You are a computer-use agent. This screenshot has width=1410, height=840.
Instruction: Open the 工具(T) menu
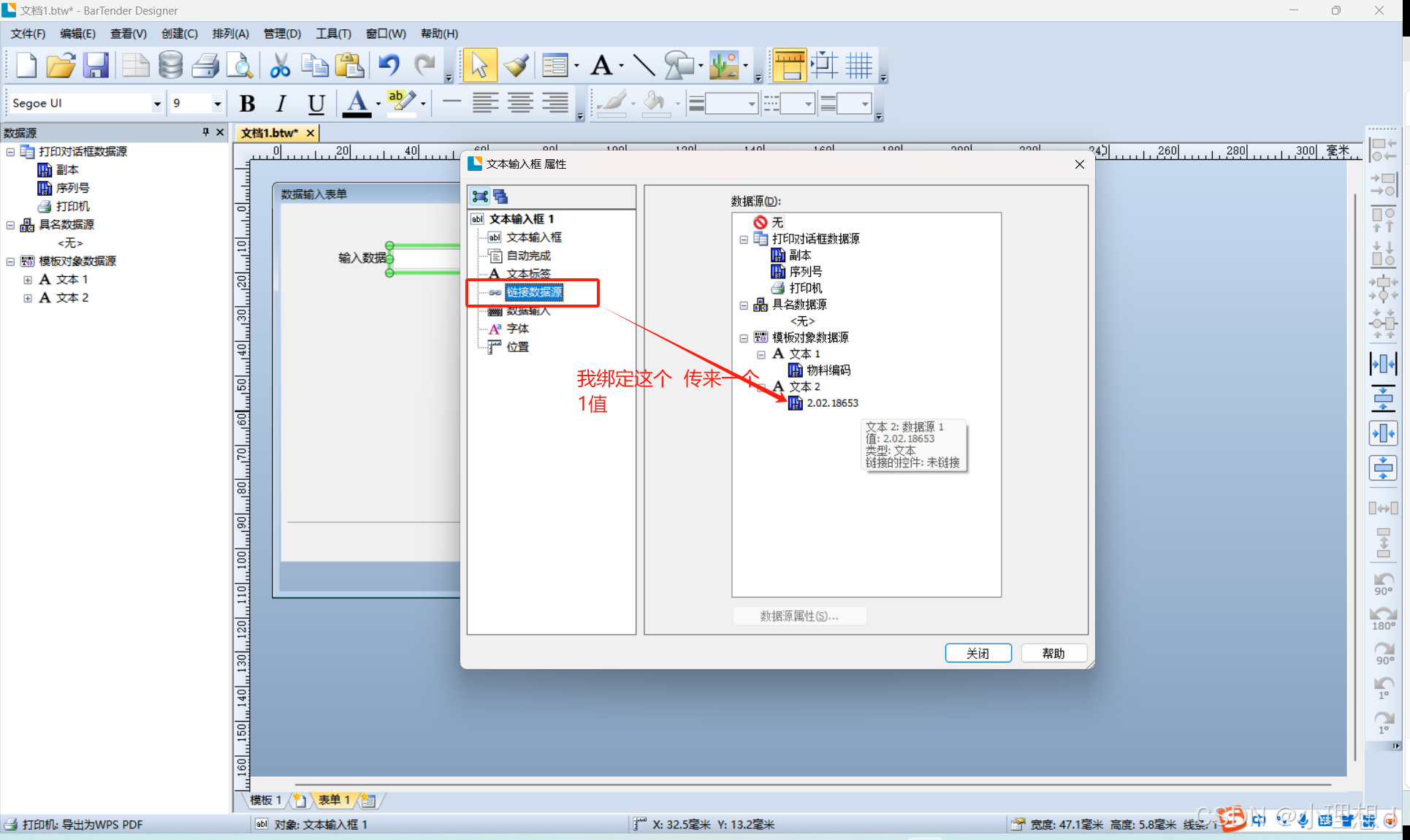tap(333, 34)
